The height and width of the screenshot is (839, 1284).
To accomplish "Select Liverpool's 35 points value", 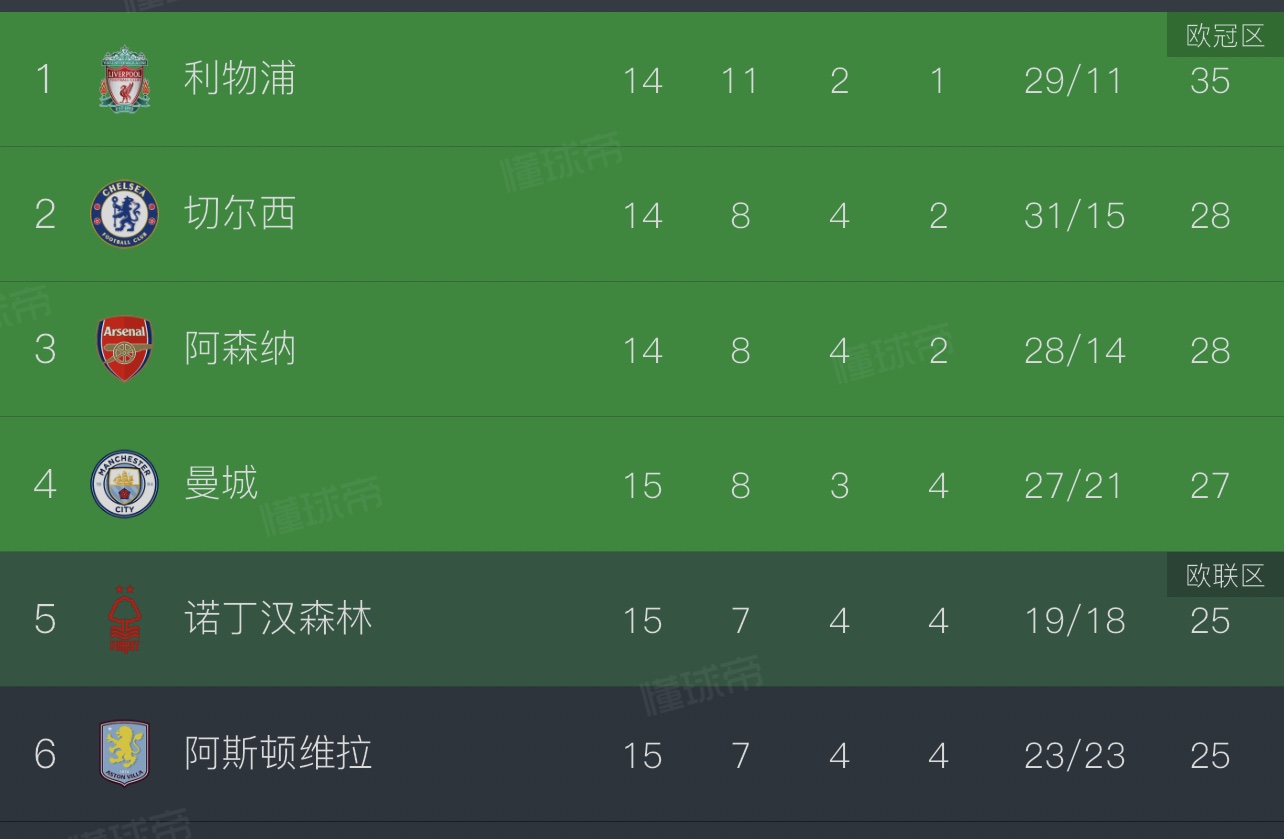I will 1210,80.
